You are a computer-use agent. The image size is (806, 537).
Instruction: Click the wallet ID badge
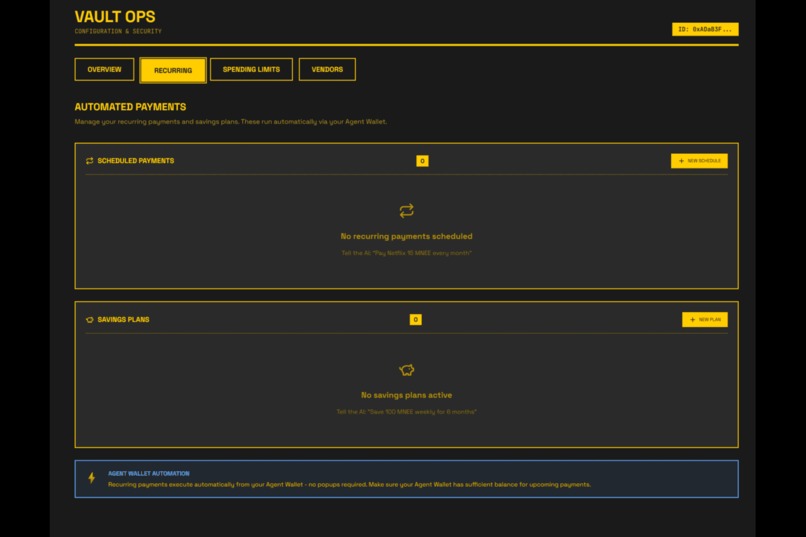[705, 29]
